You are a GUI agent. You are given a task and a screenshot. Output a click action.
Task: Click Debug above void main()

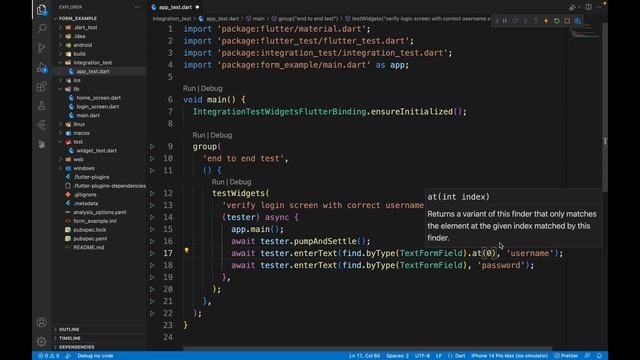211,88
